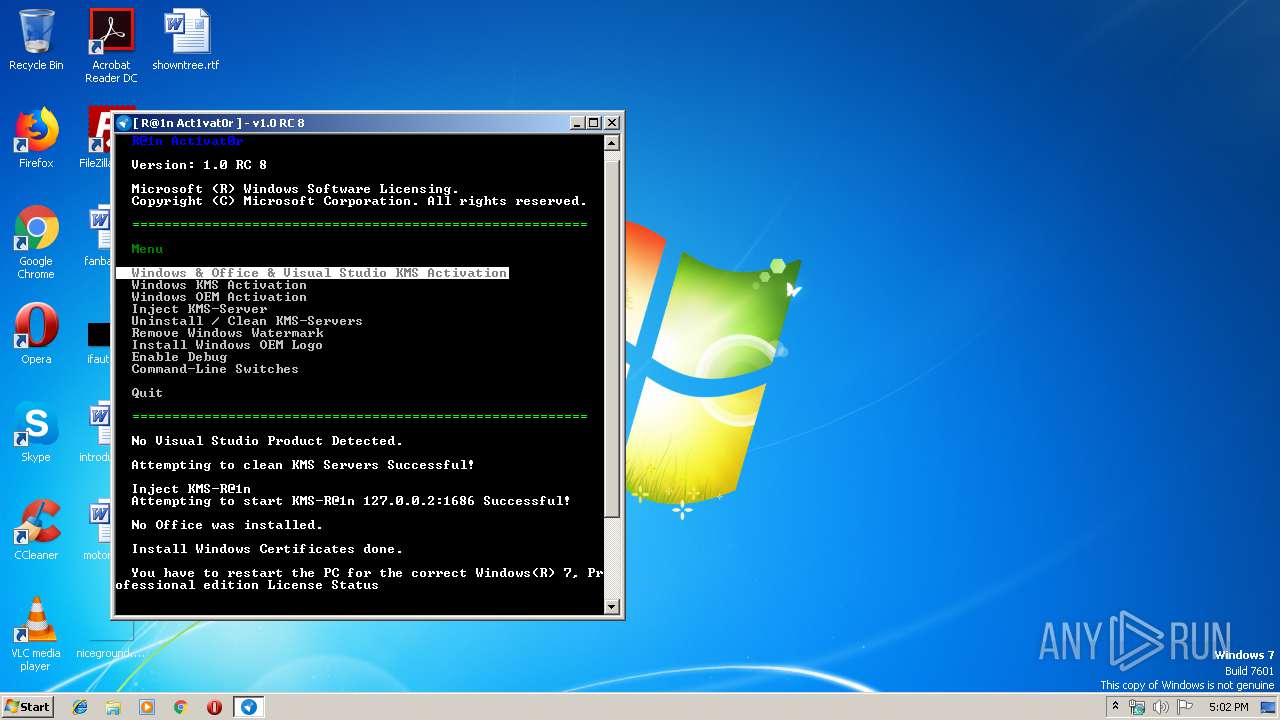Choose Uninstall / Clean KMS-Servers option

tap(247, 321)
